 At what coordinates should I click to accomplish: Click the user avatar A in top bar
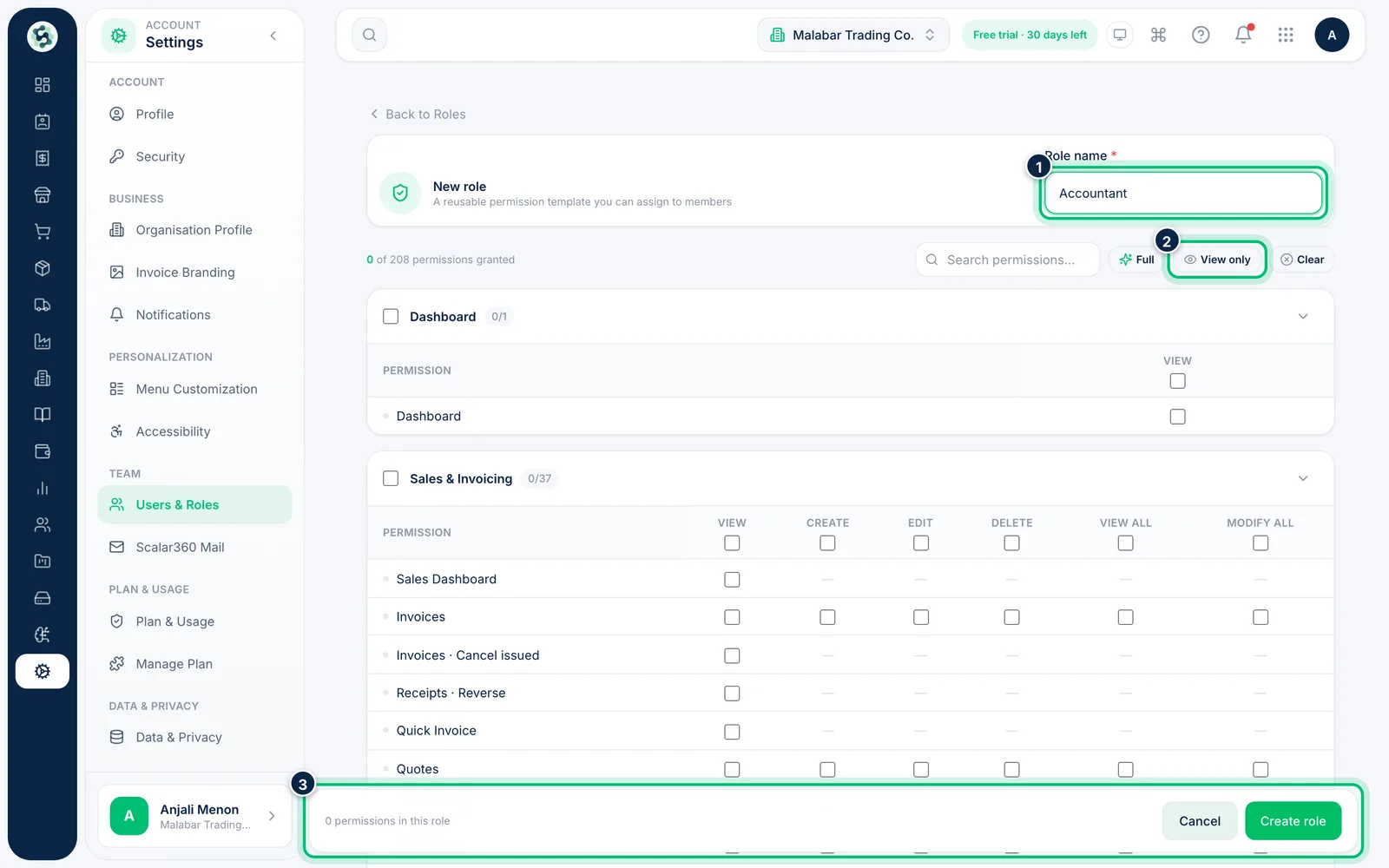coord(1332,35)
